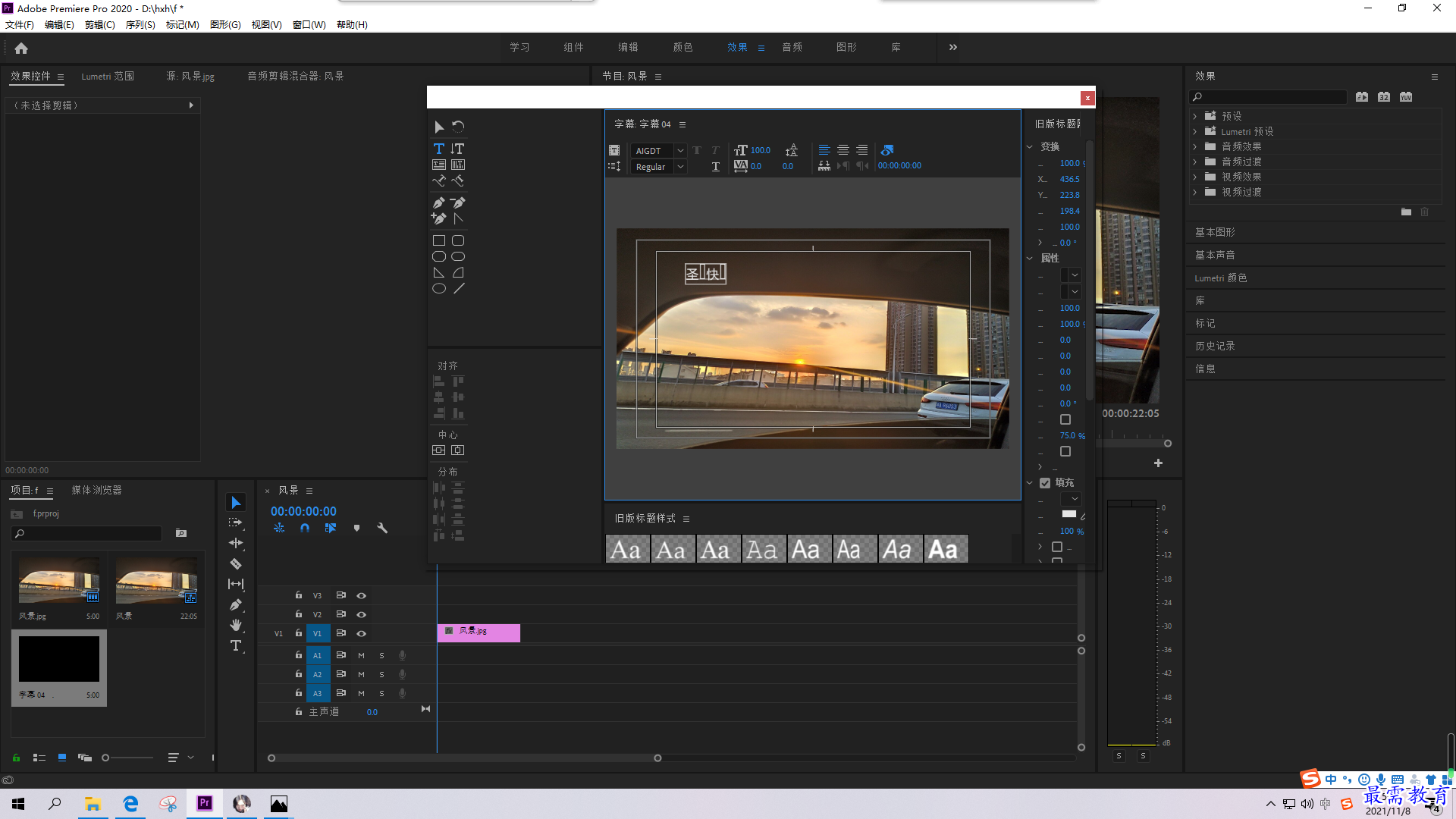
Task: Hide the V1 track output
Action: point(362,633)
